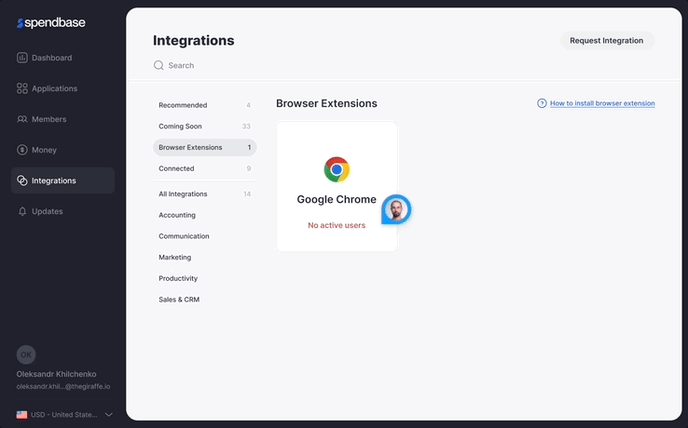Click the Applications grid icon
This screenshot has height=428, width=688.
coord(22,89)
